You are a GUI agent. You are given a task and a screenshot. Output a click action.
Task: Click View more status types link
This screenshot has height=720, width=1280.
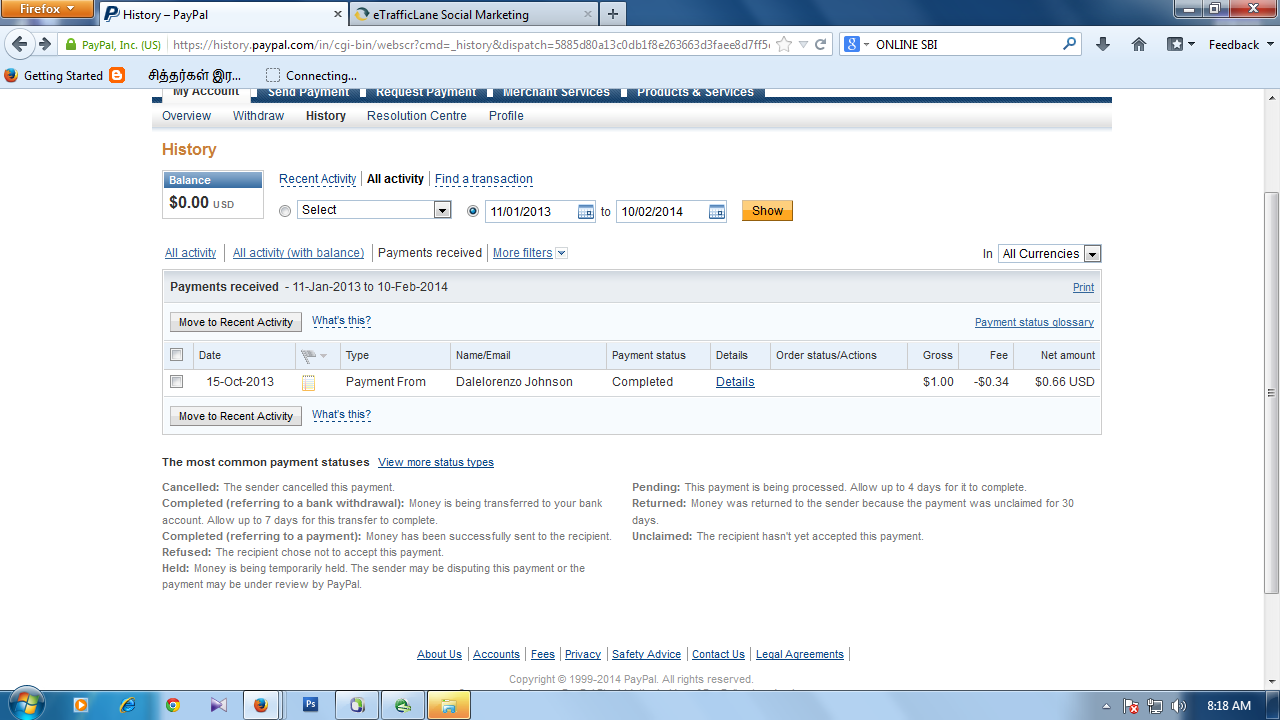click(436, 462)
